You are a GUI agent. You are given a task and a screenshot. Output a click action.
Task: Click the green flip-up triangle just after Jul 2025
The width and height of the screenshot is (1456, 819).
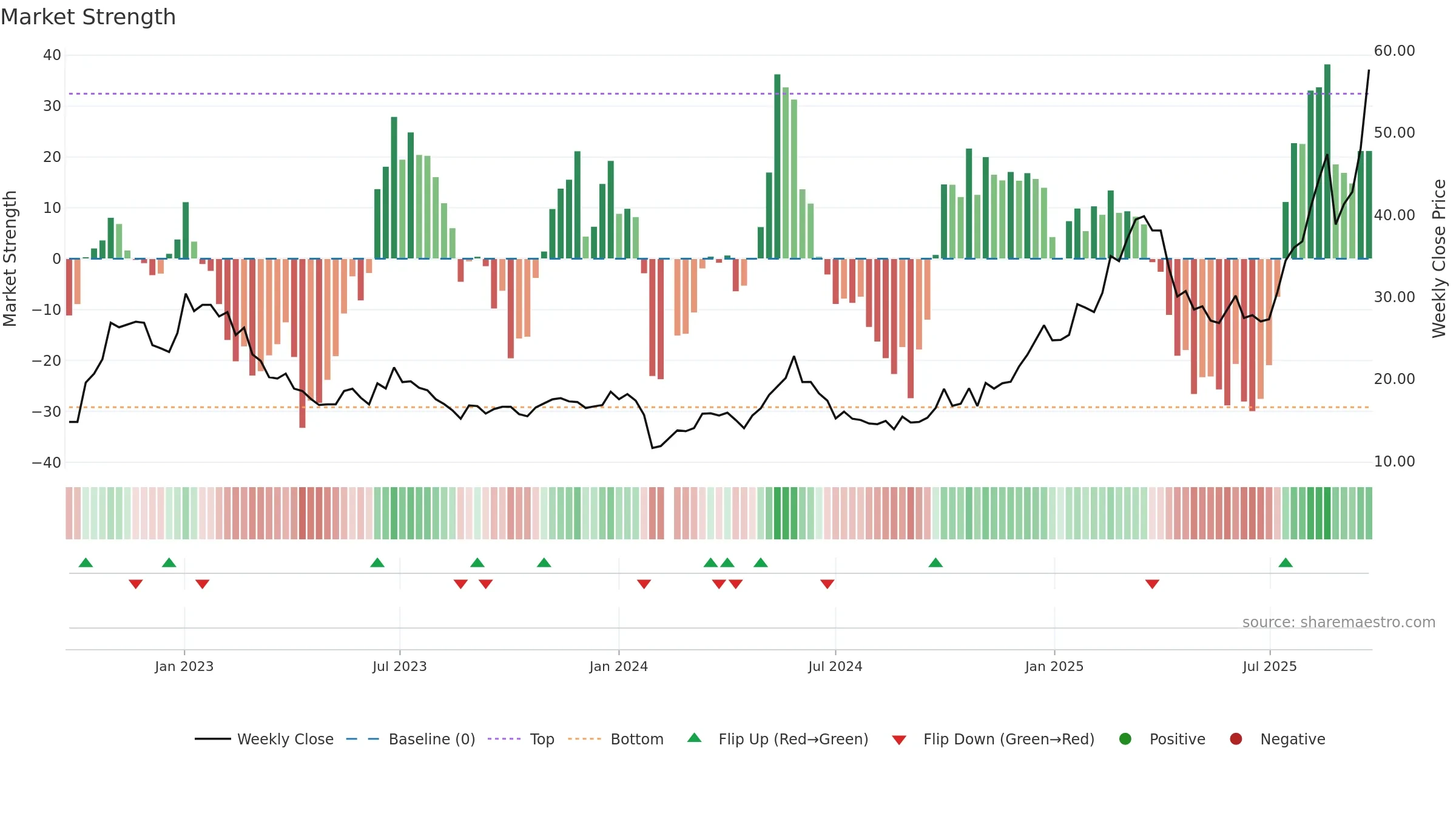point(1286,562)
